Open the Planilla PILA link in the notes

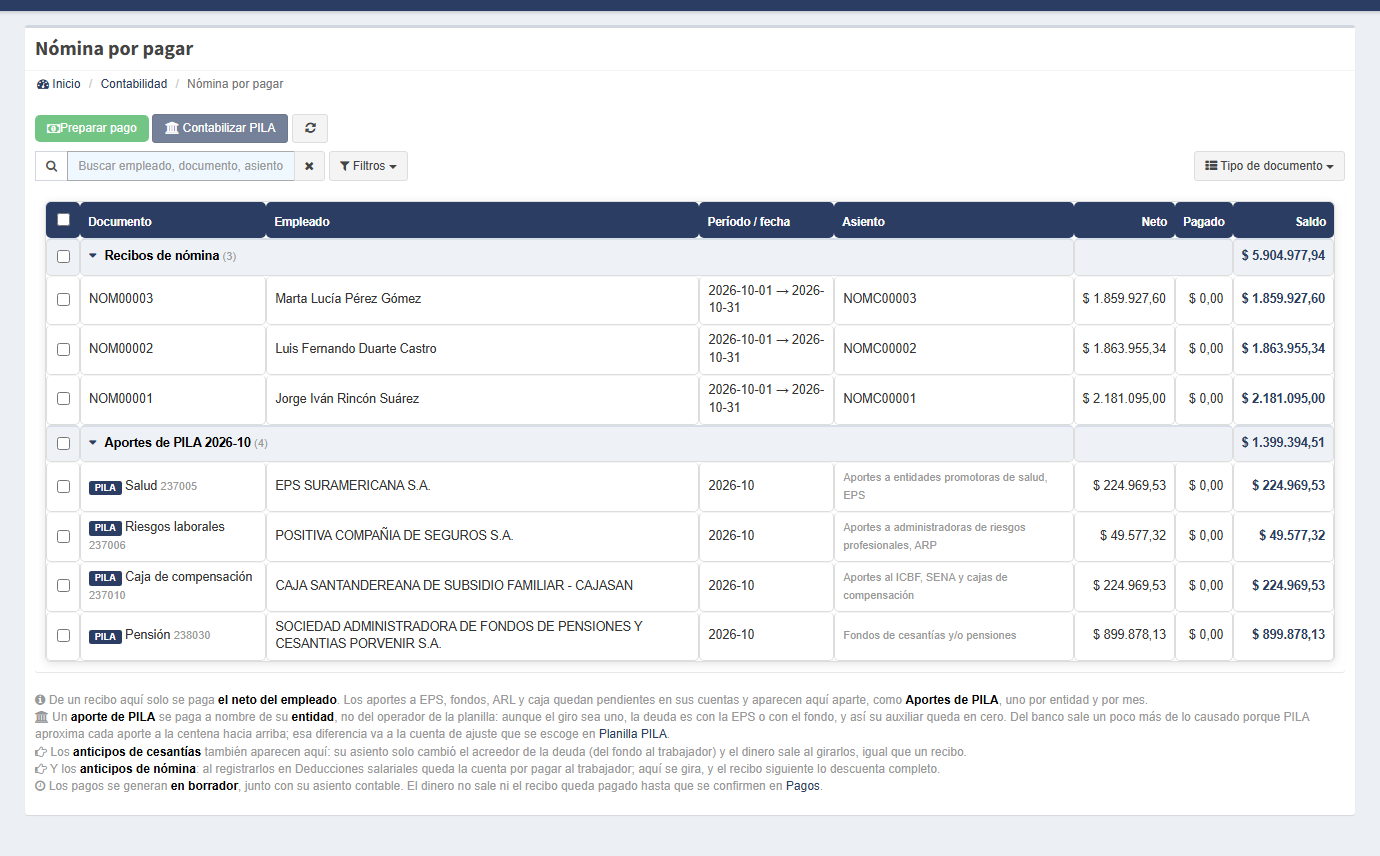point(633,734)
